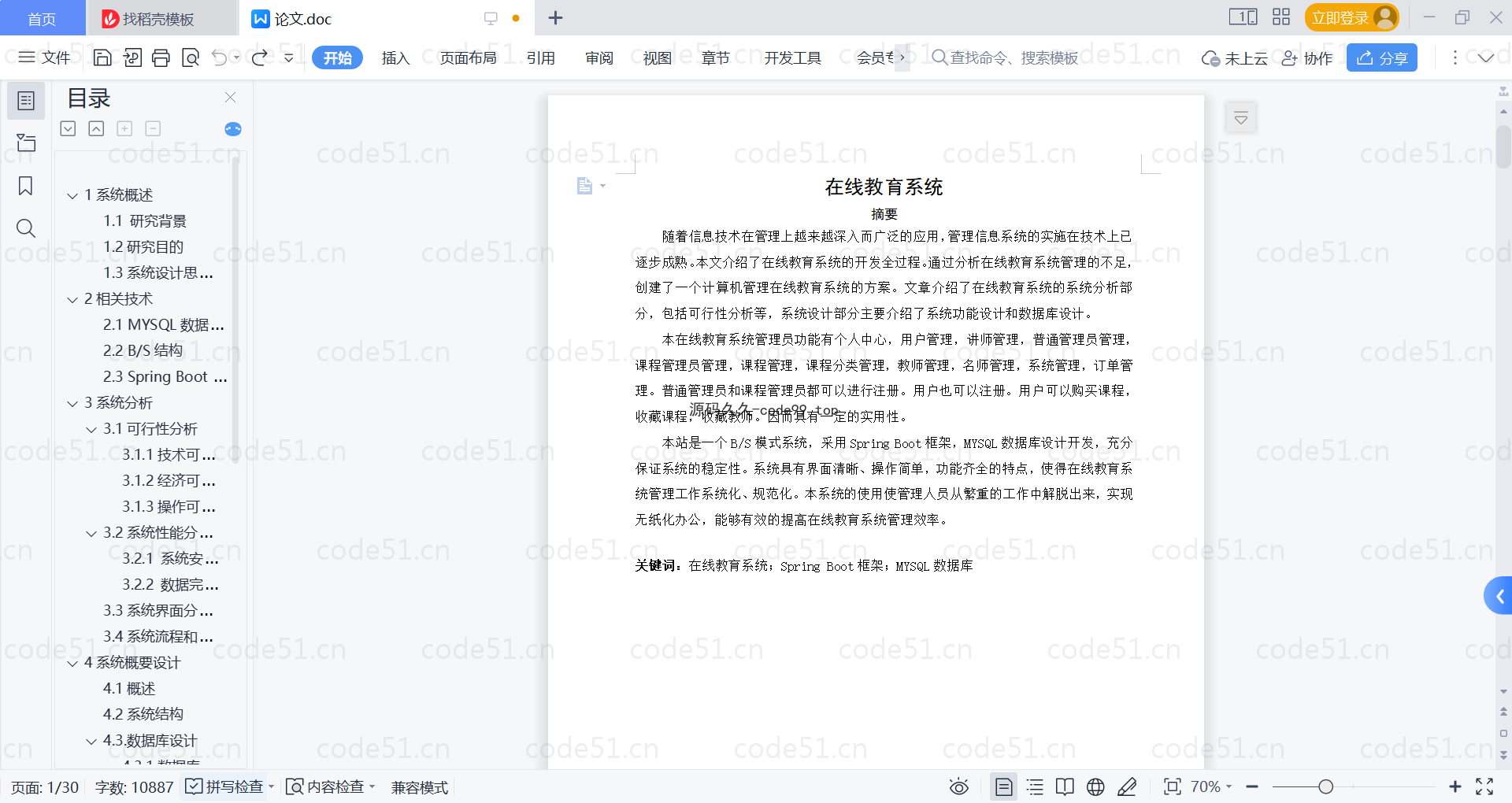Click the find magnifier sidebar icon
The width and height of the screenshot is (1512, 803).
click(x=26, y=228)
